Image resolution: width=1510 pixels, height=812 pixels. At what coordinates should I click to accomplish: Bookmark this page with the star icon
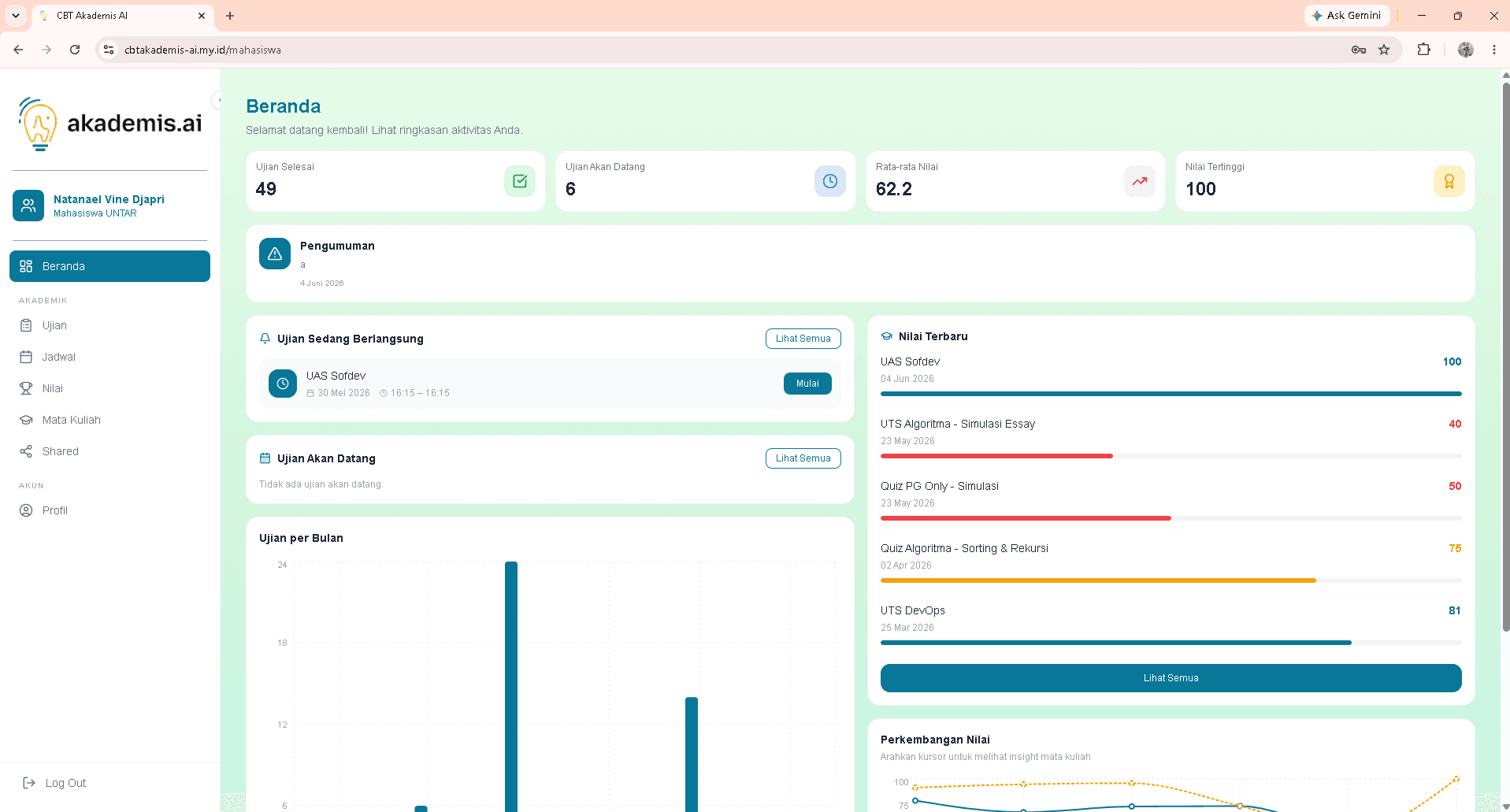tap(1384, 50)
